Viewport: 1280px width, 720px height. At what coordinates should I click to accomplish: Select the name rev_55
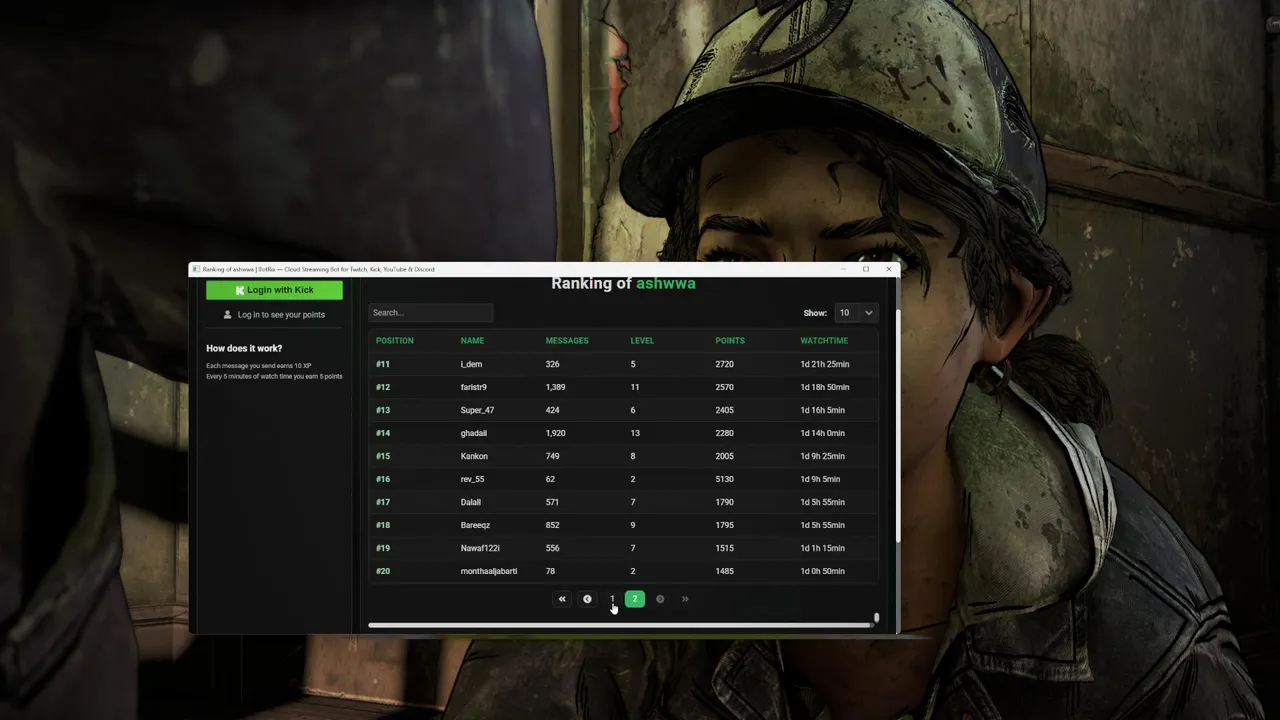[x=472, y=479]
